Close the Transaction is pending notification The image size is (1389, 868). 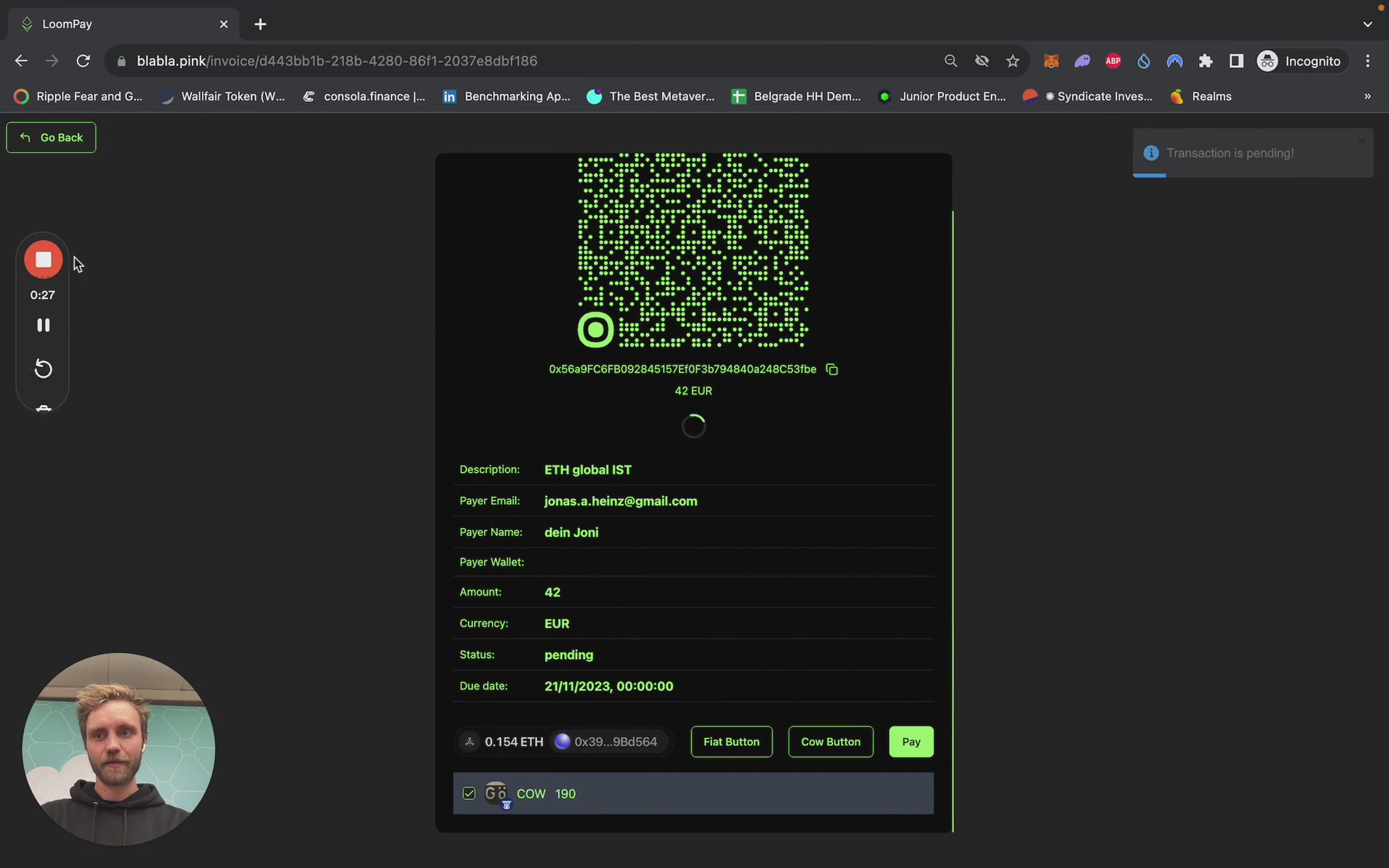[1361, 141]
